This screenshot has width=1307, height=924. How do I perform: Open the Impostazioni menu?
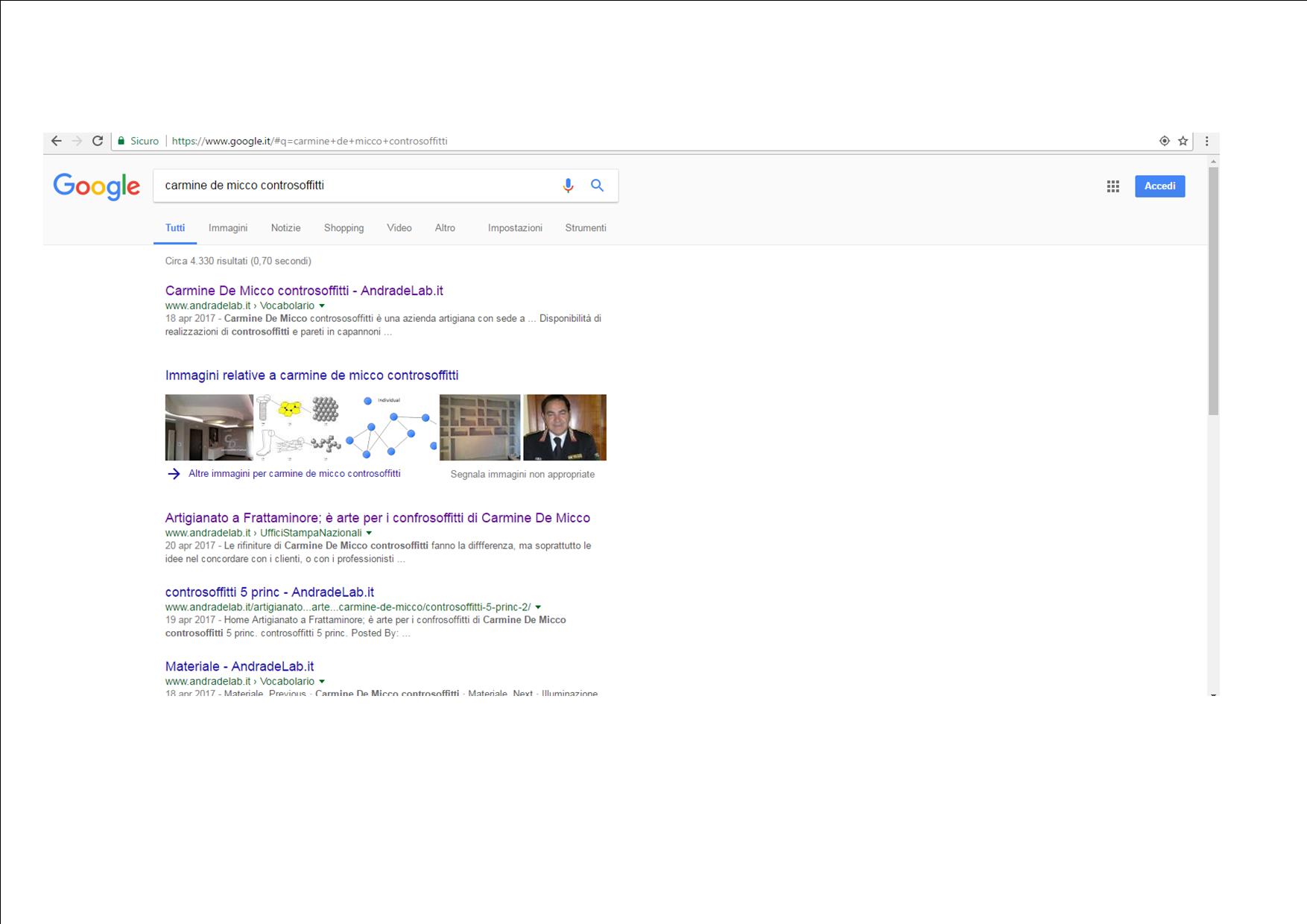[x=515, y=228]
